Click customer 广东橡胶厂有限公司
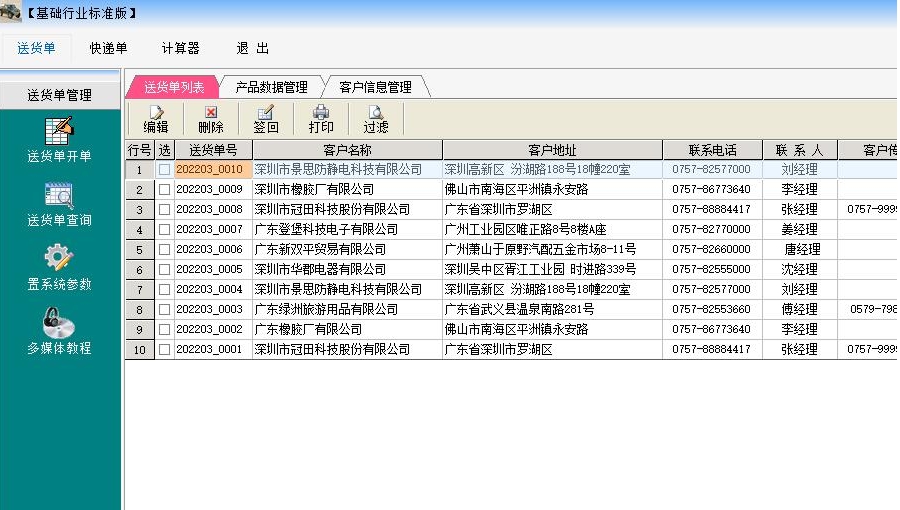This screenshot has height=510, width=900. [308, 329]
